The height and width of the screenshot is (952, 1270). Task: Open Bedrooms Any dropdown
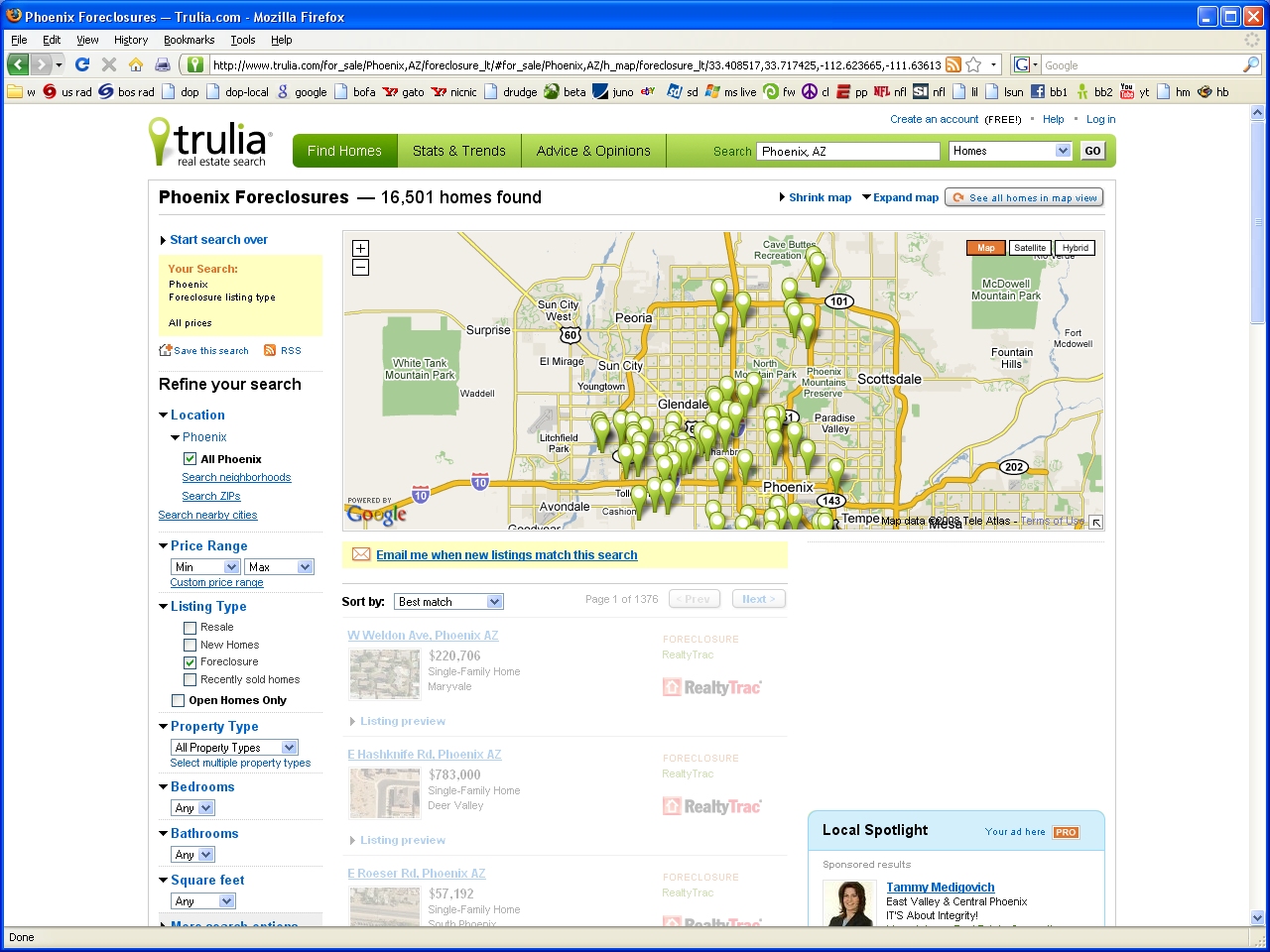(x=192, y=808)
